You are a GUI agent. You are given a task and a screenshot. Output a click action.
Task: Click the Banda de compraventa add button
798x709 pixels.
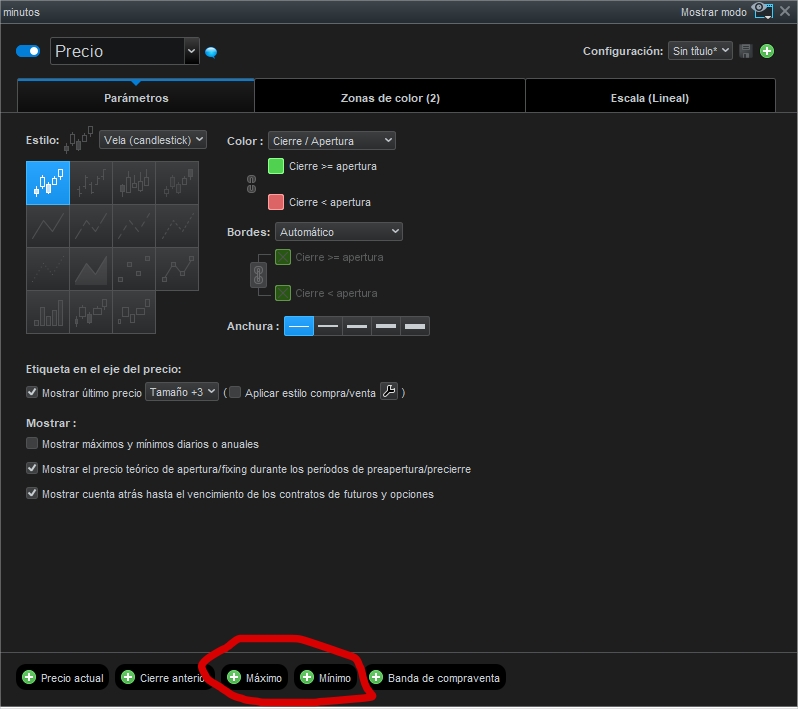[x=435, y=677]
